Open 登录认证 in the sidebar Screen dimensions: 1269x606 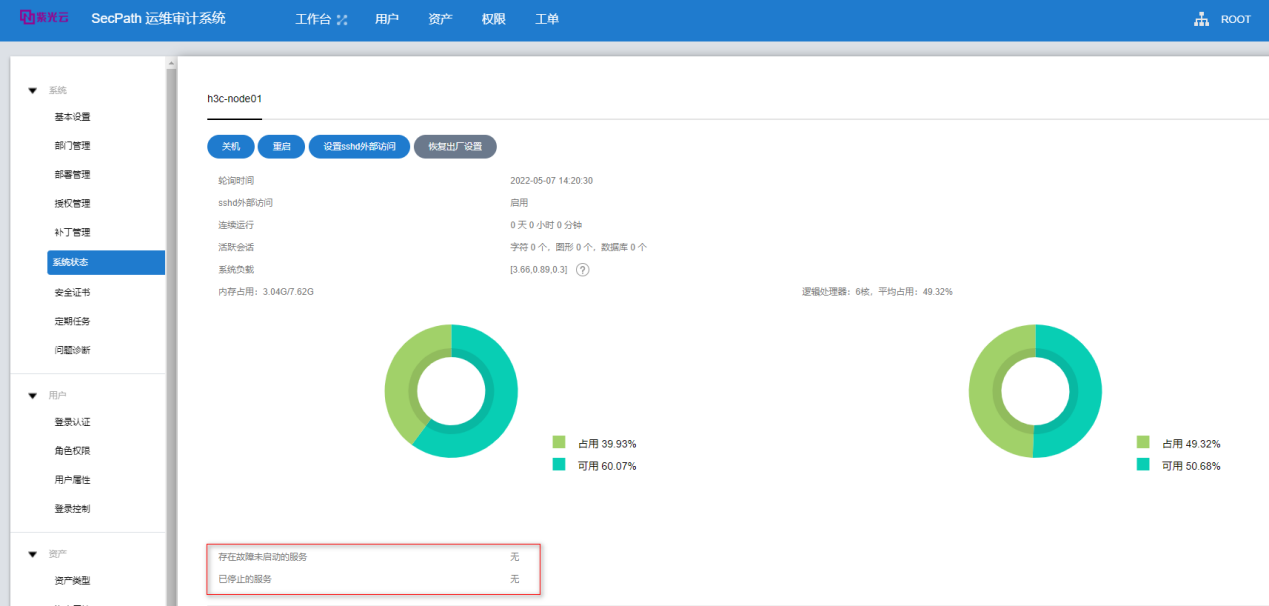pos(72,422)
